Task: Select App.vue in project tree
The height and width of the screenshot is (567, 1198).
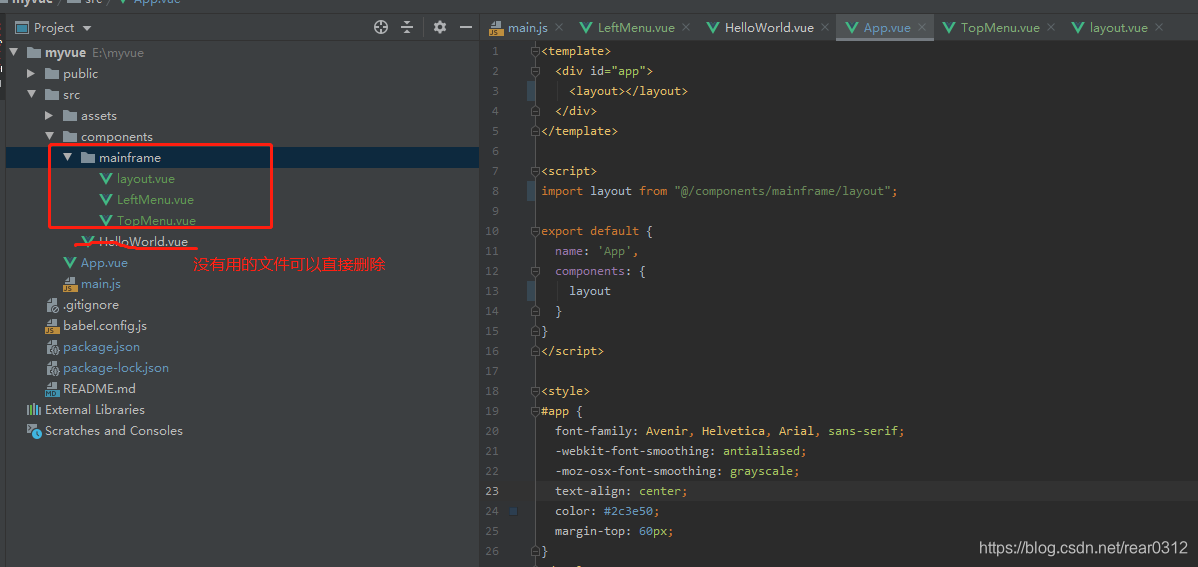Action: tap(104, 263)
